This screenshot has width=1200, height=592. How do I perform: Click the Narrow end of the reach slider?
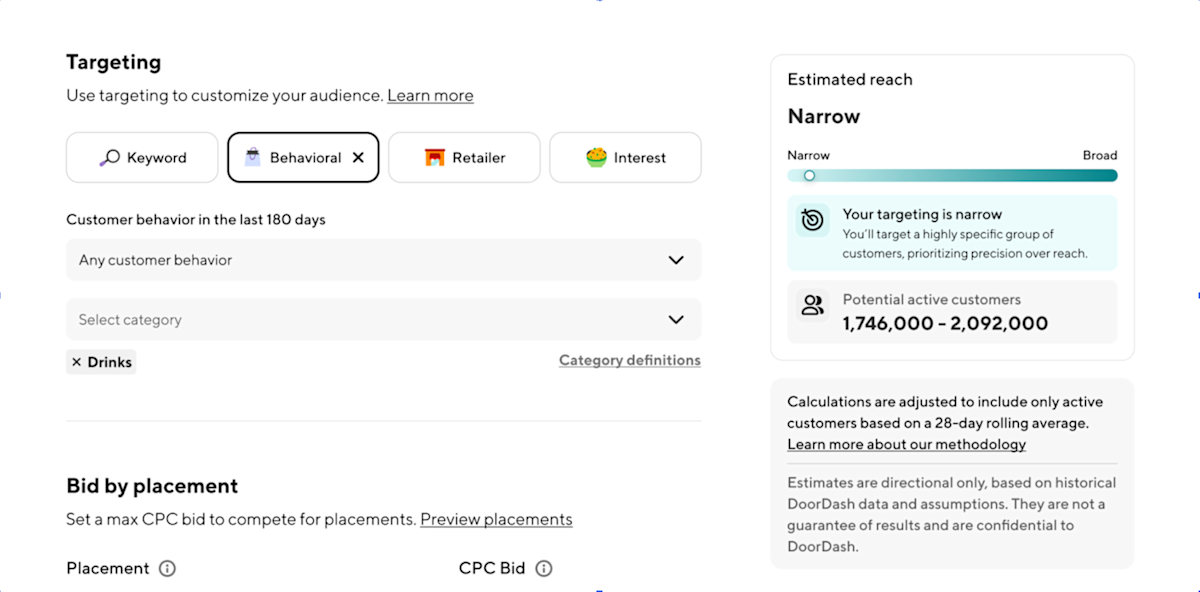point(809,174)
